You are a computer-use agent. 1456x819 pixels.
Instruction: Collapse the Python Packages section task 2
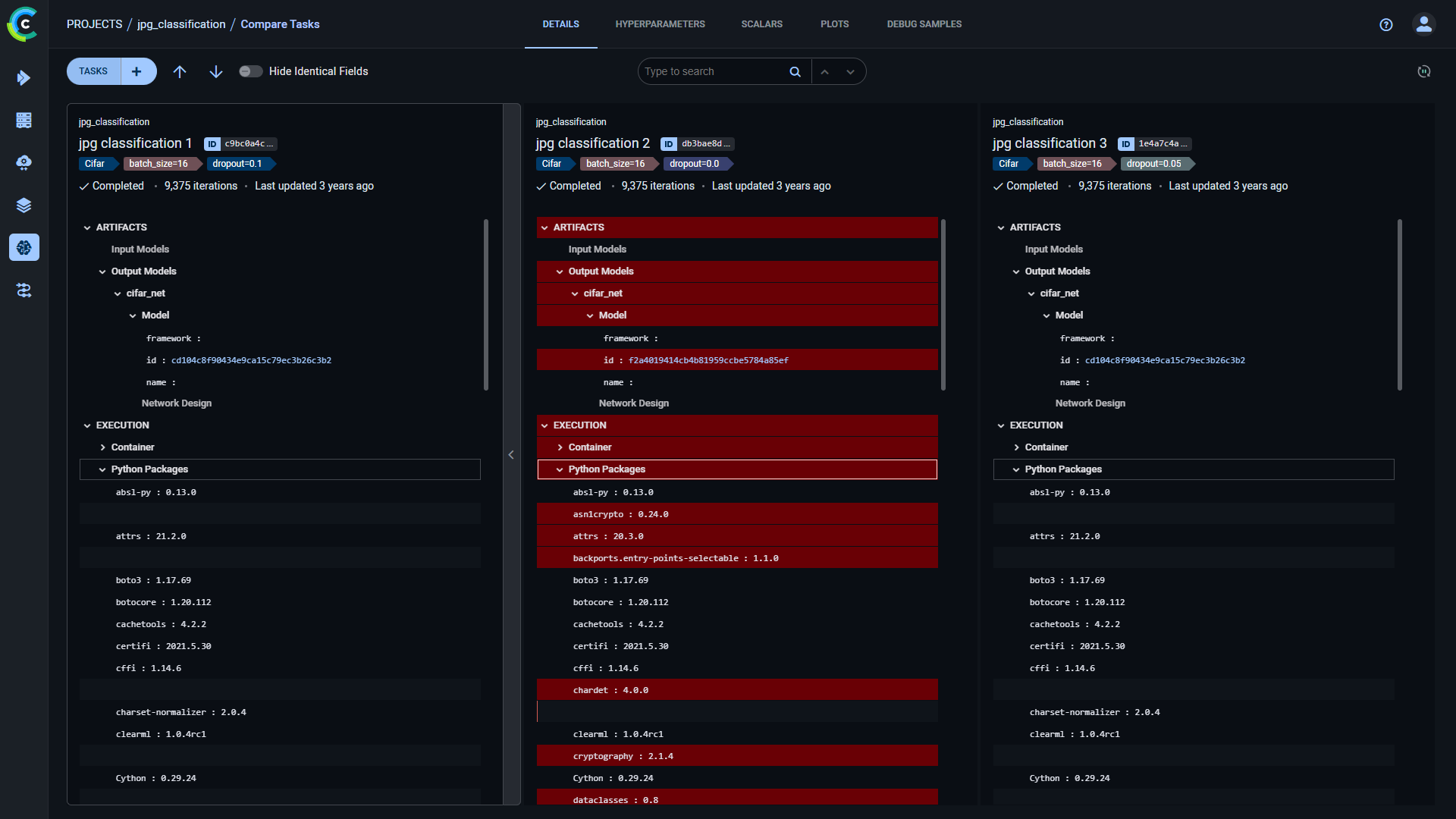click(559, 469)
